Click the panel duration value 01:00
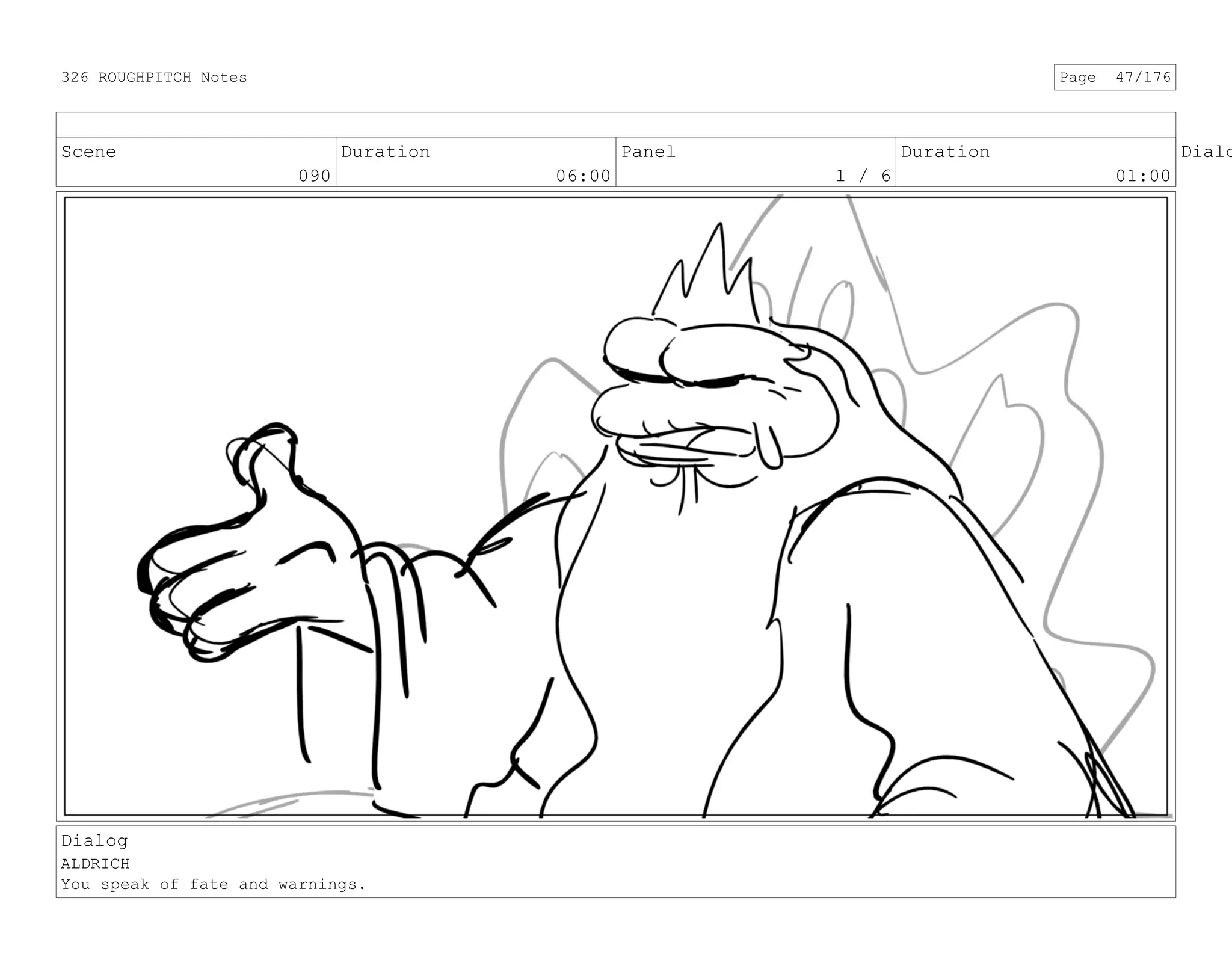 (1142, 176)
